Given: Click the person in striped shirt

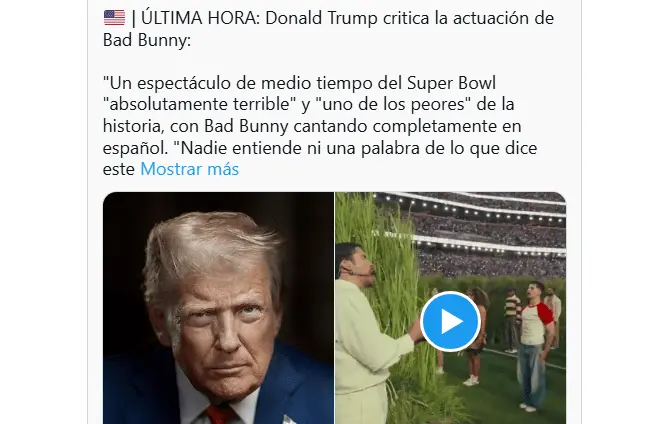Looking at the screenshot, I should coord(511,322).
